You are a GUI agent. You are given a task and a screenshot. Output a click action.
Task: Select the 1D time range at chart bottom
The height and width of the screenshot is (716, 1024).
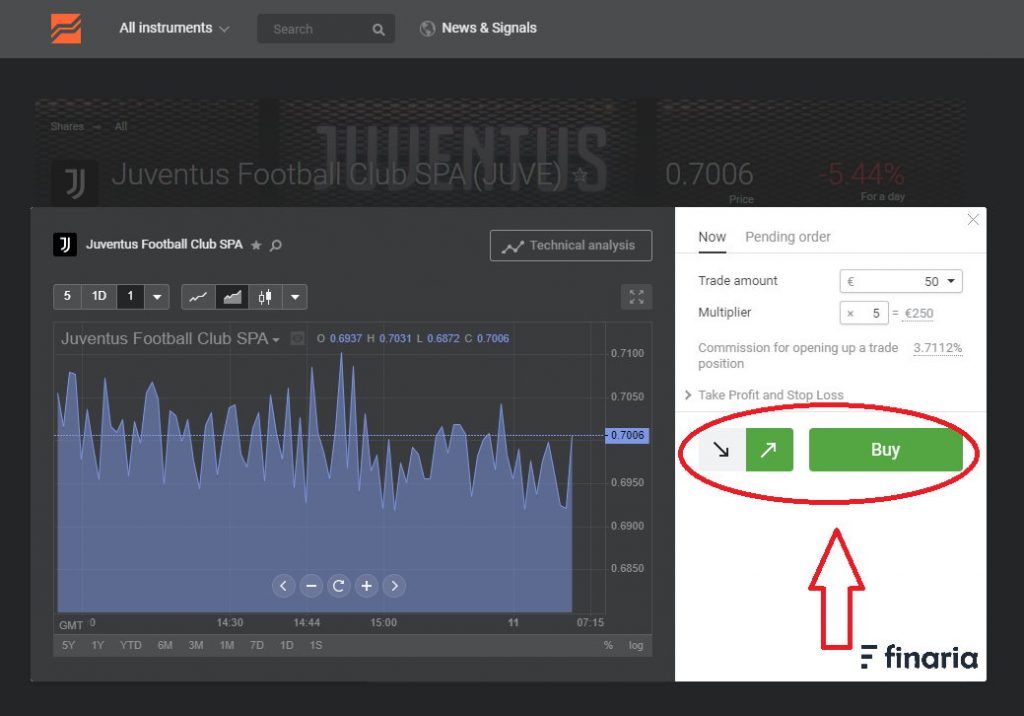[x=287, y=645]
